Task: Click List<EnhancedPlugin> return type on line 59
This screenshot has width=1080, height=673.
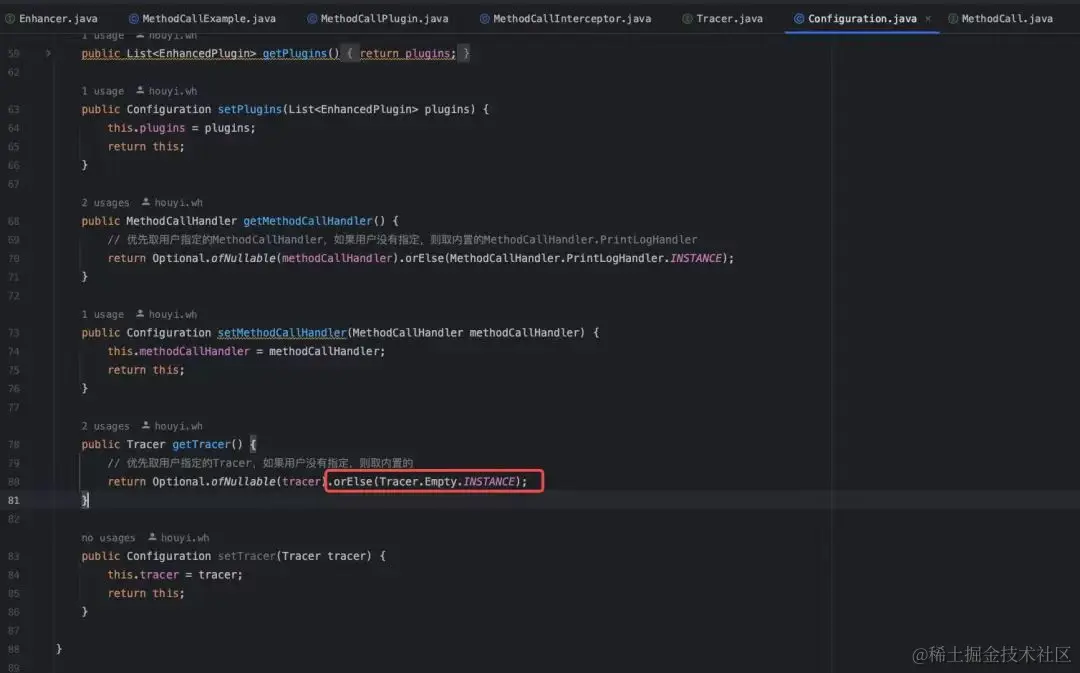Action: [191, 53]
